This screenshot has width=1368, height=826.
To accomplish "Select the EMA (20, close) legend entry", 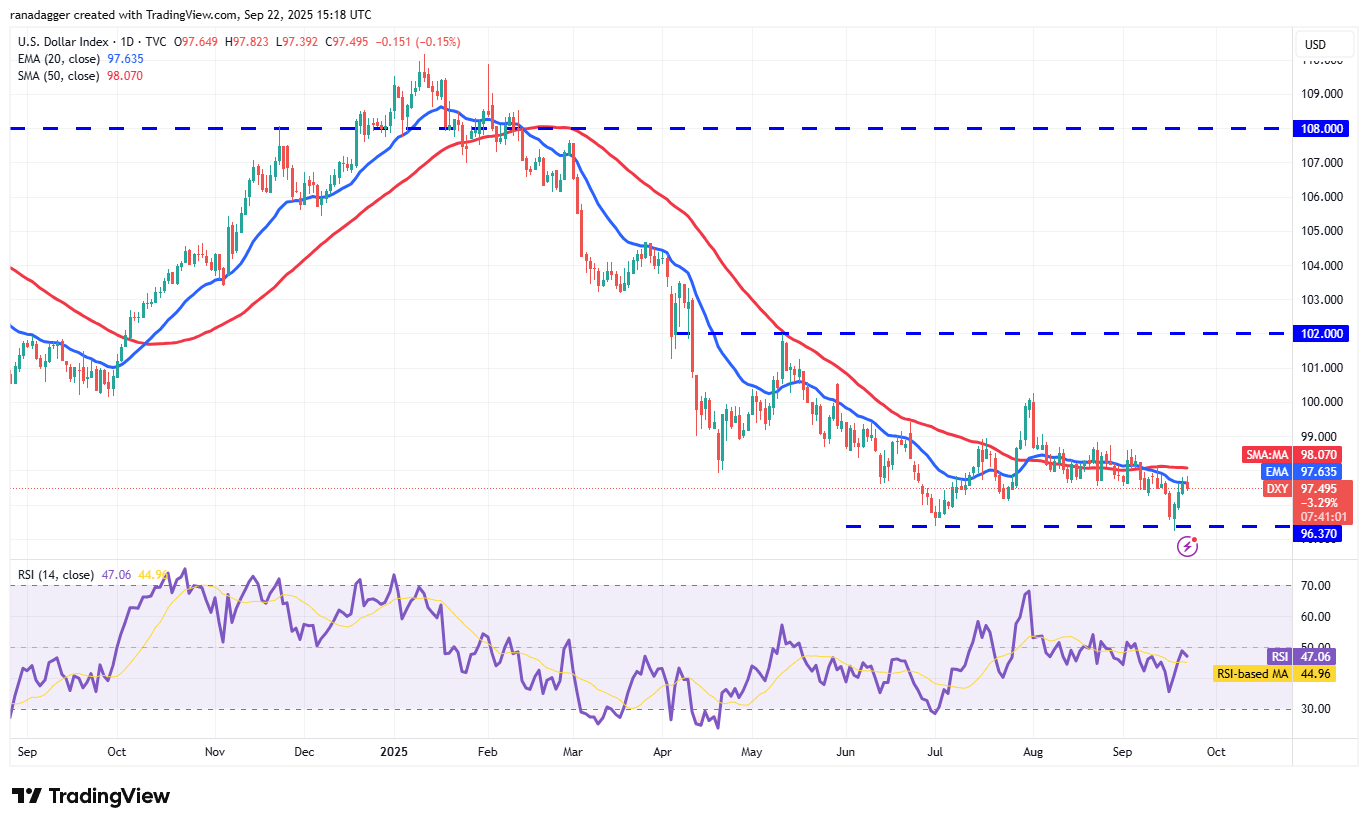I will tap(57, 59).
